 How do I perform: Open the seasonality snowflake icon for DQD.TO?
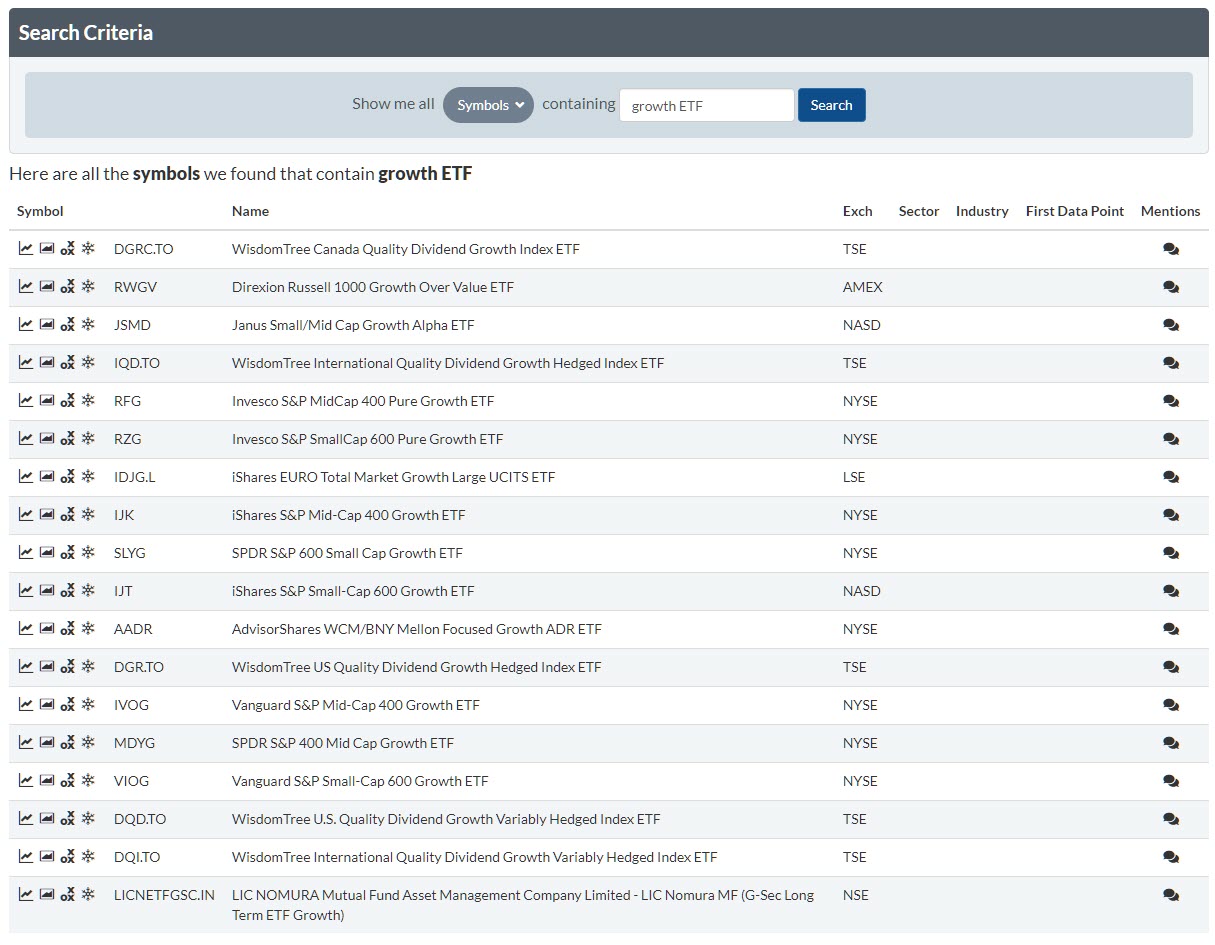pos(88,818)
